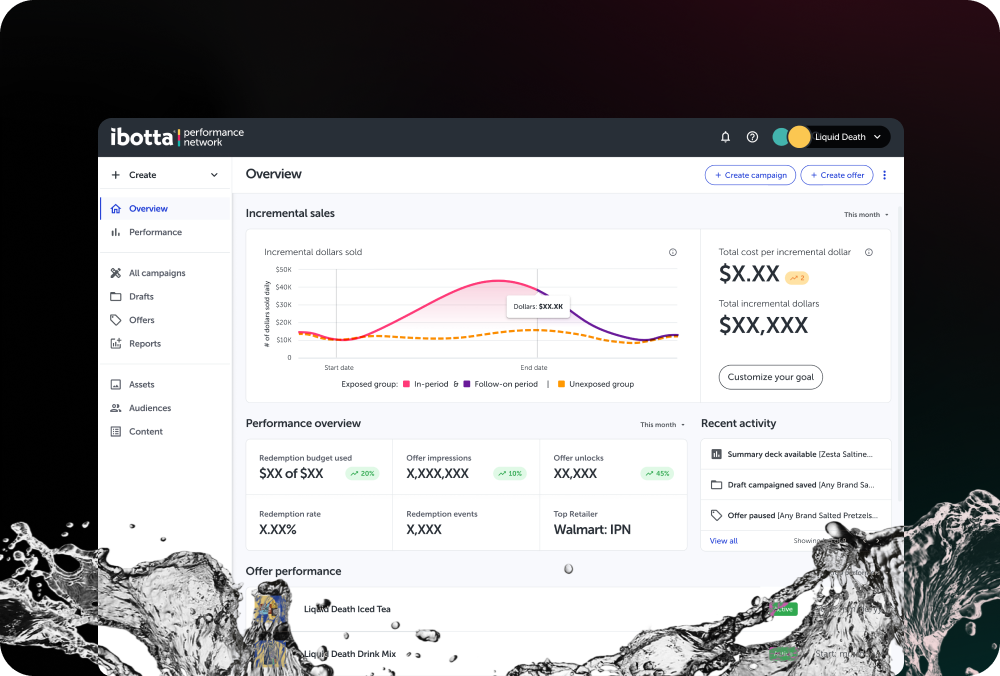
Task: Open Performance overview This month filter
Action: tap(662, 424)
